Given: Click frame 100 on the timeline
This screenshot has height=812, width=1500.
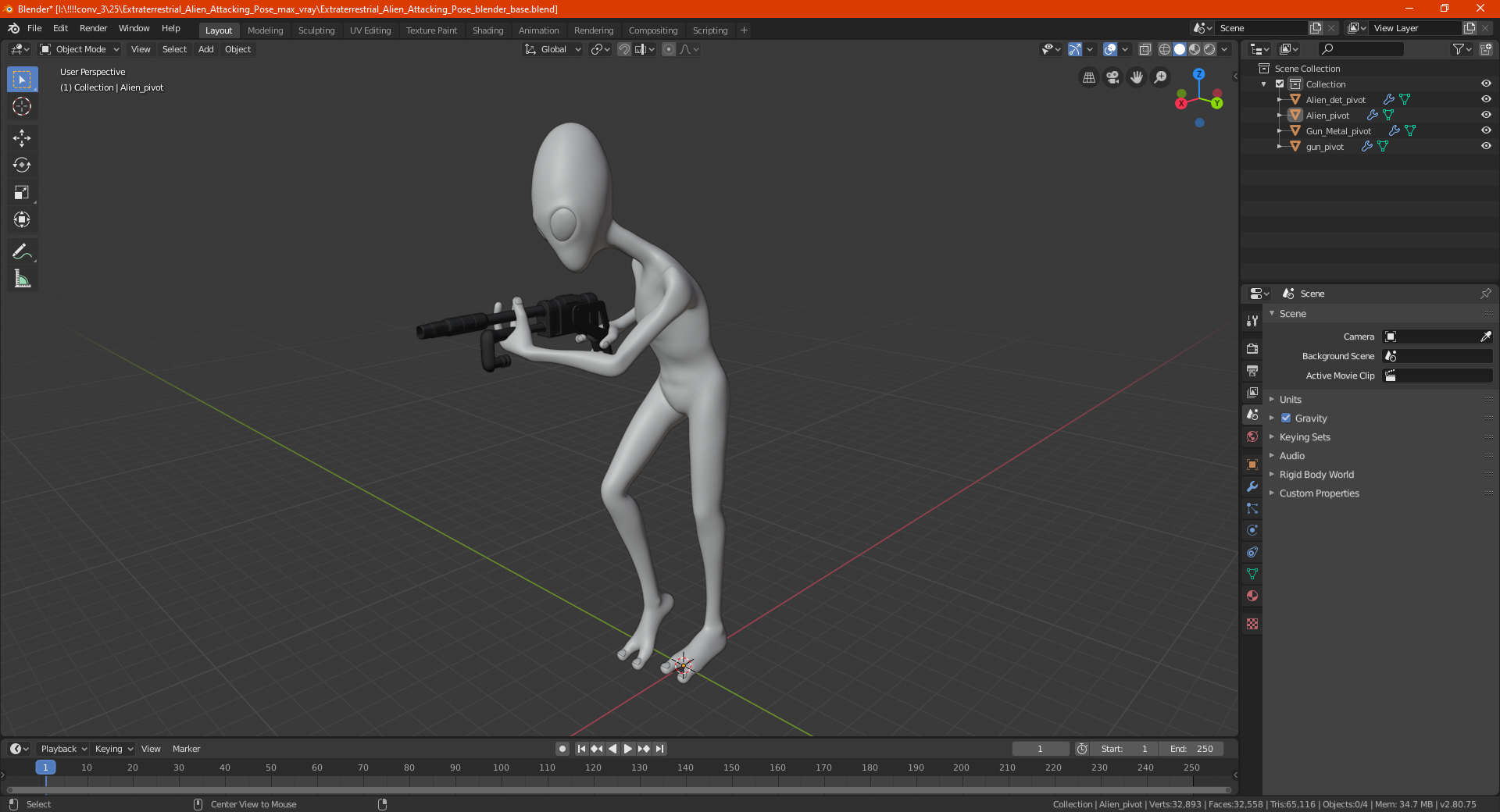Looking at the screenshot, I should point(501,767).
